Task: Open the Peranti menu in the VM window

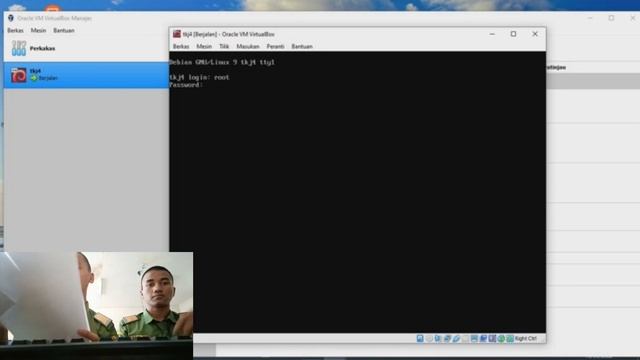Action: (276, 47)
